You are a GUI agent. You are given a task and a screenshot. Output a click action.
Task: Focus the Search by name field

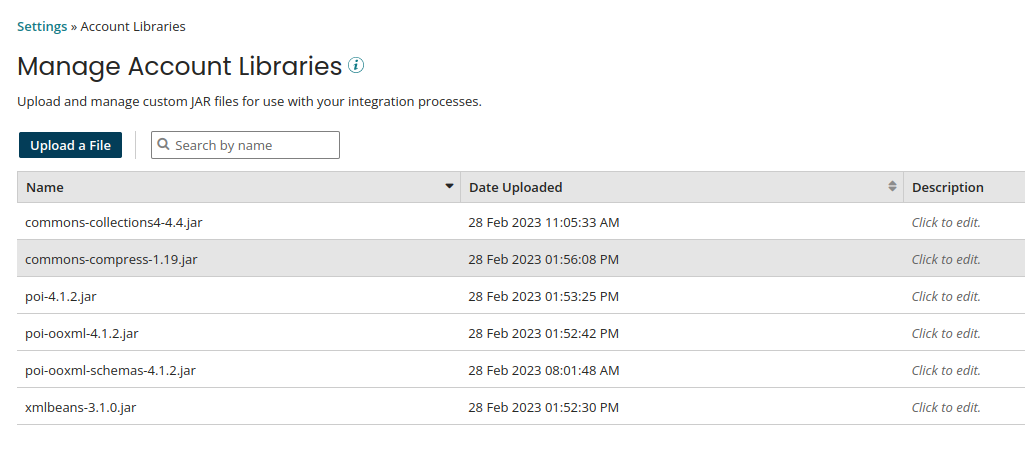tap(254, 145)
